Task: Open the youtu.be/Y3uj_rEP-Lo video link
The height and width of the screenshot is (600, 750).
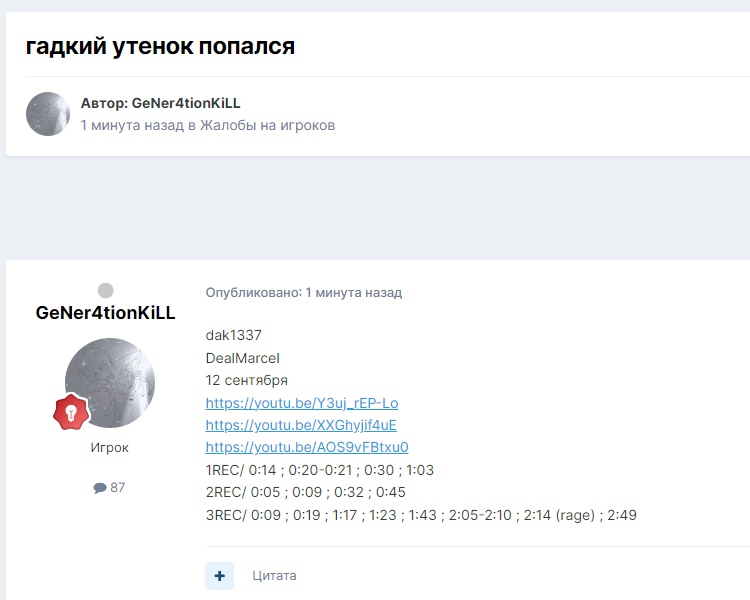Action: (302, 403)
